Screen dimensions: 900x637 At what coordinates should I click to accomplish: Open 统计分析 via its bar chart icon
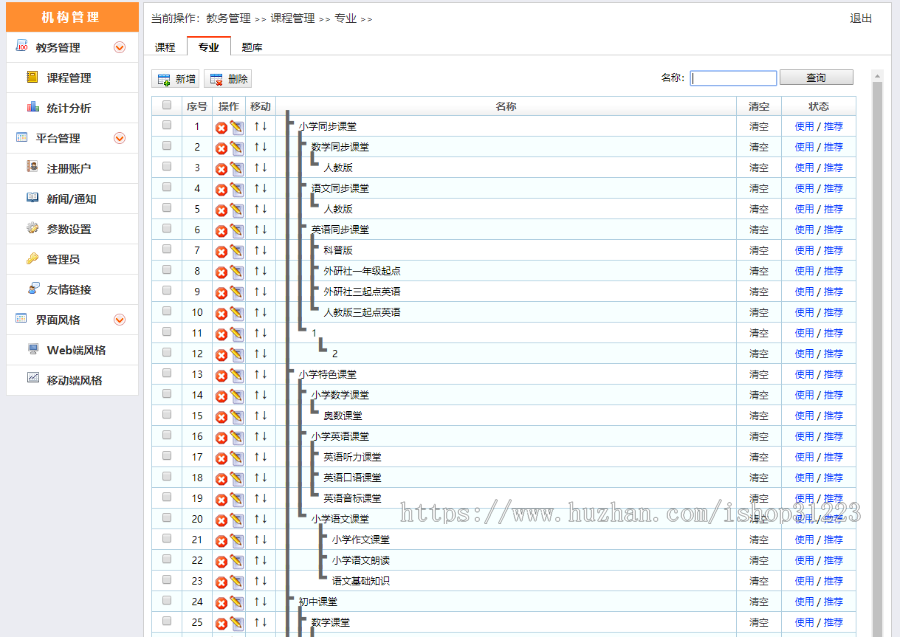click(33, 108)
